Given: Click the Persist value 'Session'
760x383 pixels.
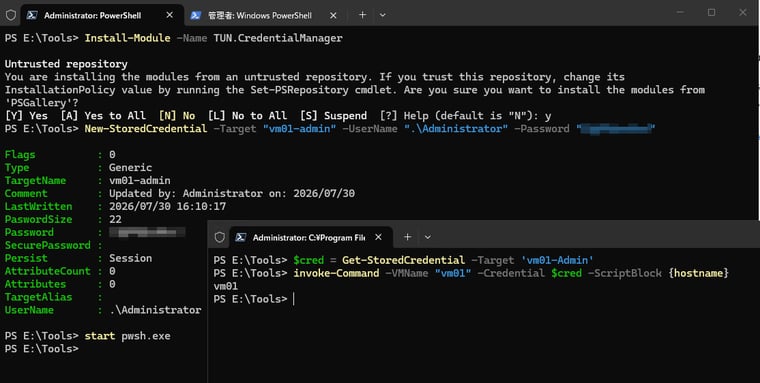Looking at the screenshot, I should point(130,258).
